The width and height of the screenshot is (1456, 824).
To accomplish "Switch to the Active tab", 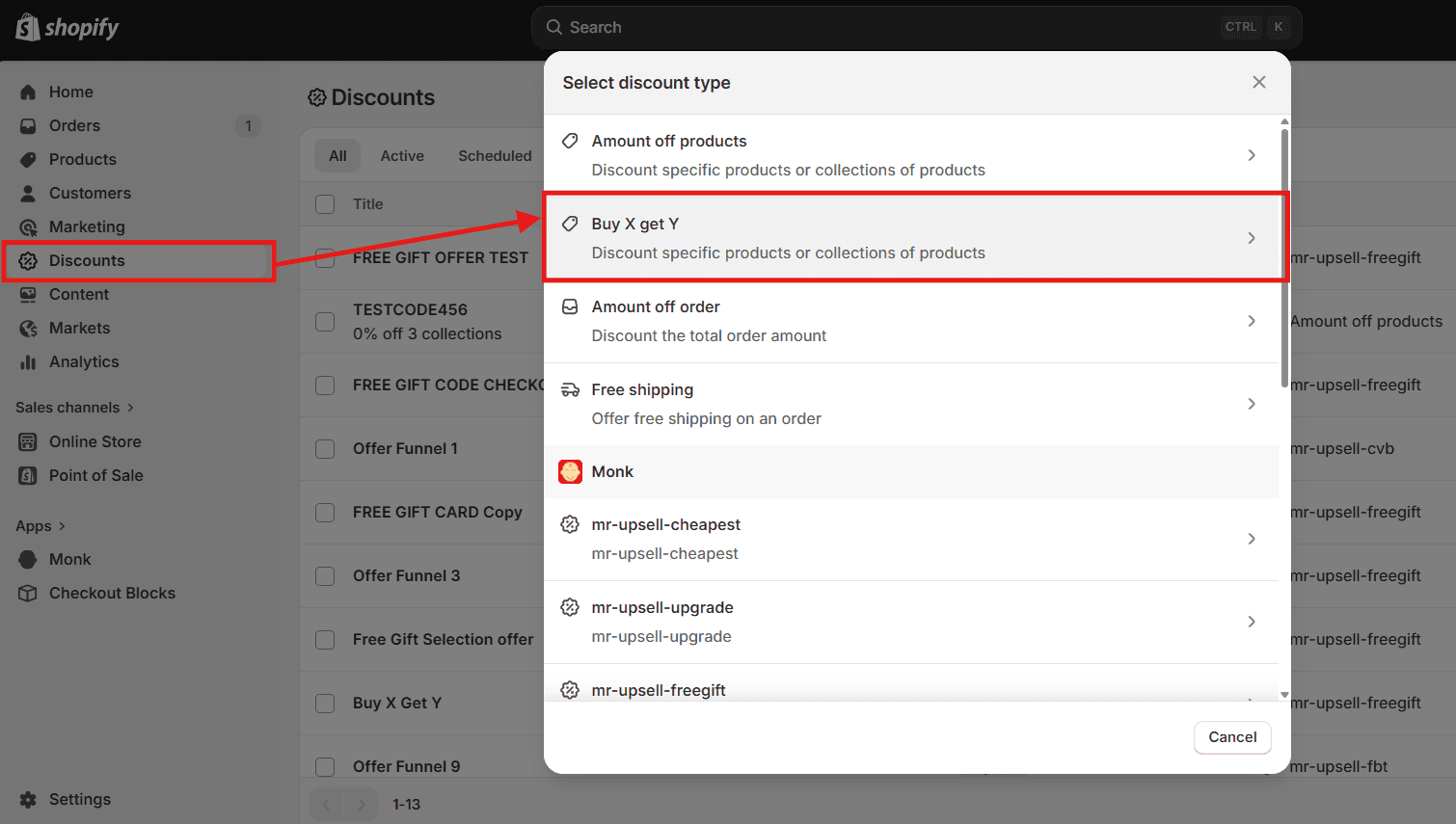I will click(402, 155).
